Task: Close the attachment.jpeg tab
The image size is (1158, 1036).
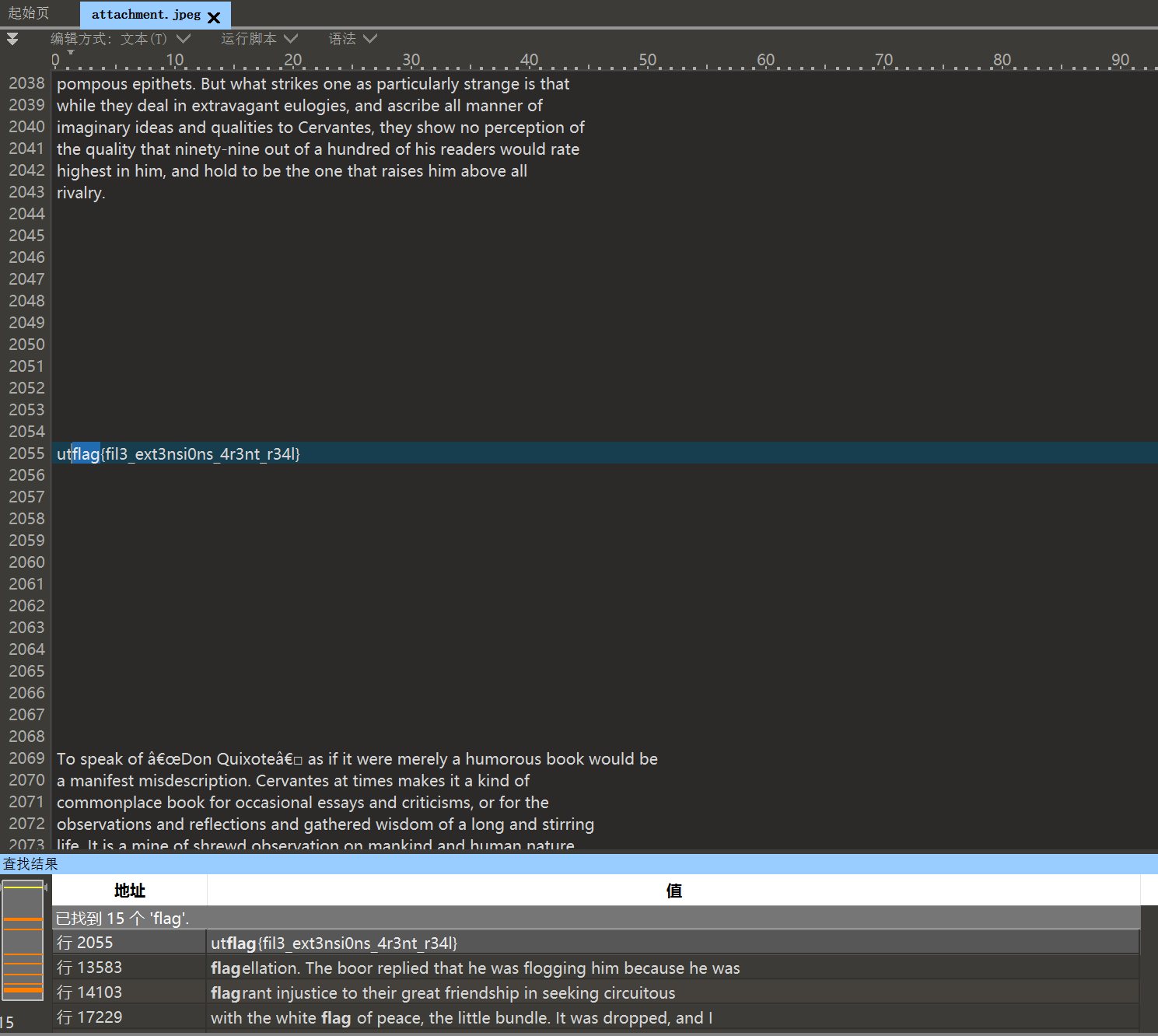Action: tap(214, 16)
